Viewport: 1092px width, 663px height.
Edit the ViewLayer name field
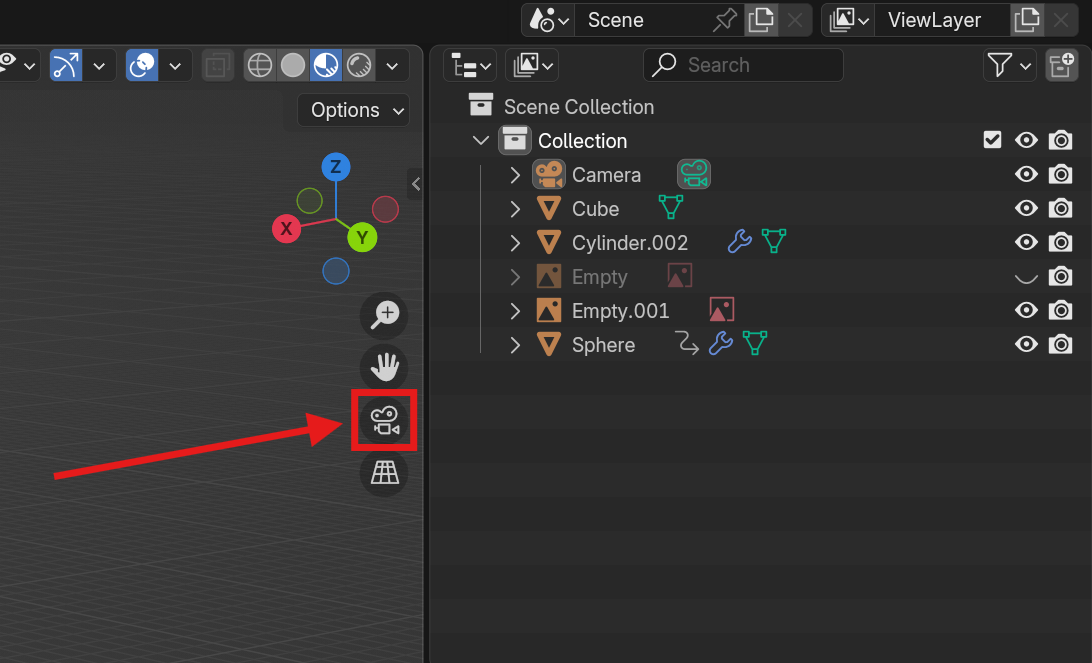tap(943, 20)
